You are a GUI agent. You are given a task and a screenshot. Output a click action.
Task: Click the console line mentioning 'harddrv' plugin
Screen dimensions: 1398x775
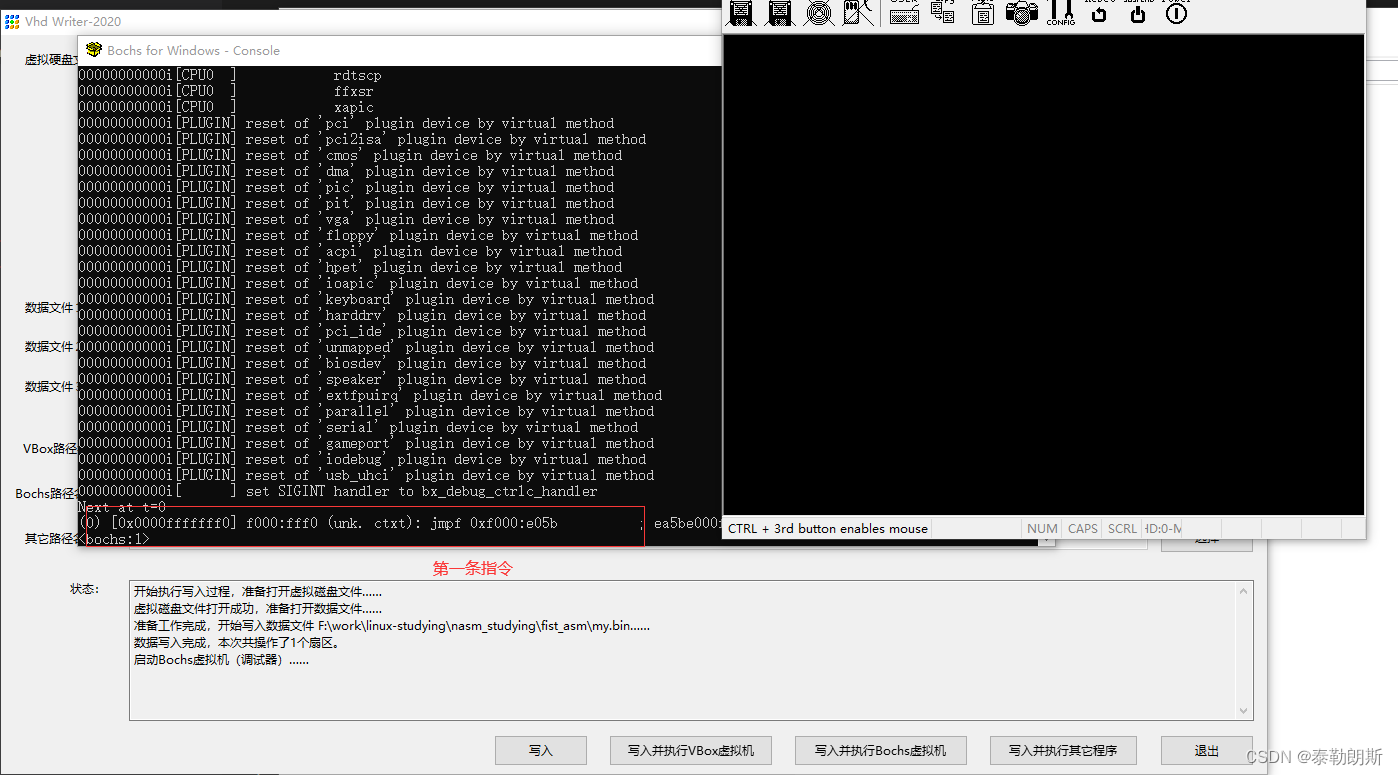tap(362, 315)
